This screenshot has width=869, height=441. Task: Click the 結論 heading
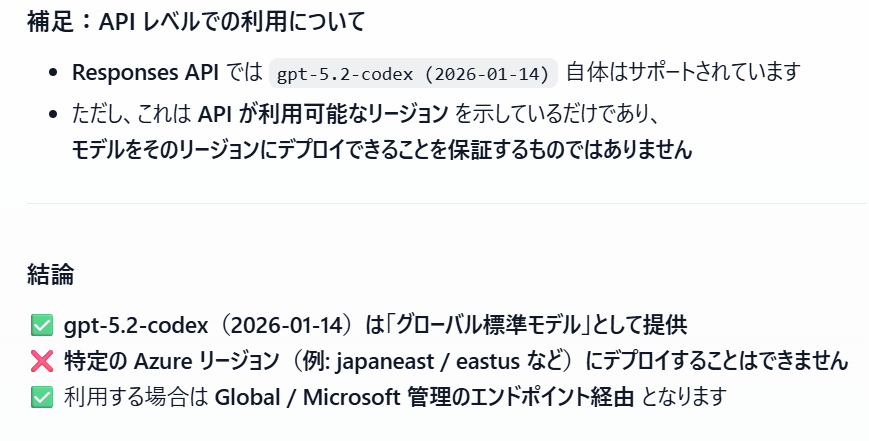[50, 272]
